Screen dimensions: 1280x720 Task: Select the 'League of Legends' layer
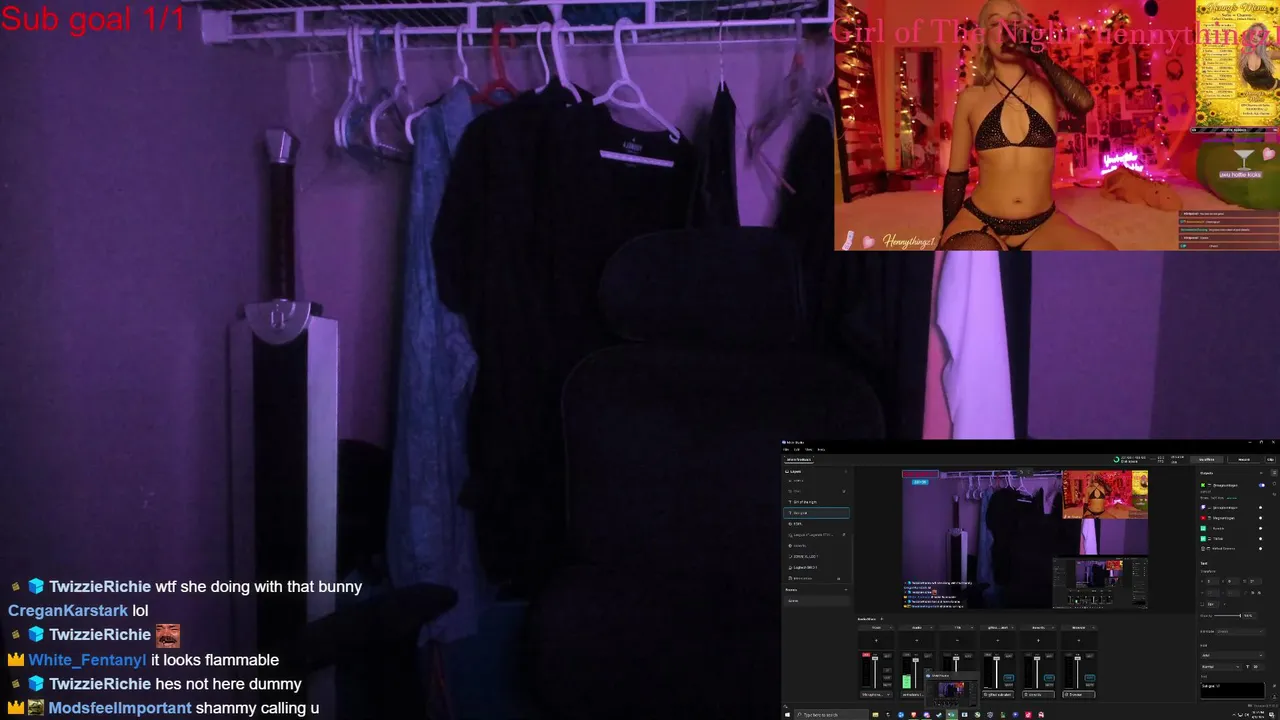tap(817, 535)
